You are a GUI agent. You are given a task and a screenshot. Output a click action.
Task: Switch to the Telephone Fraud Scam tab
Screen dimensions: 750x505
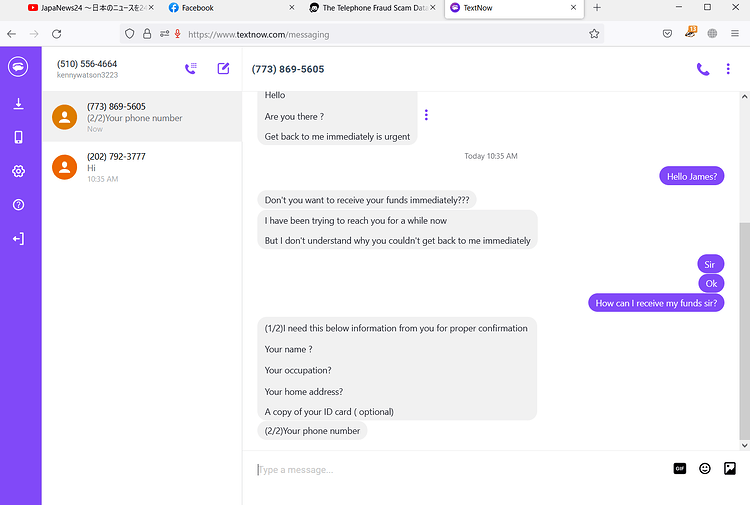[370, 8]
